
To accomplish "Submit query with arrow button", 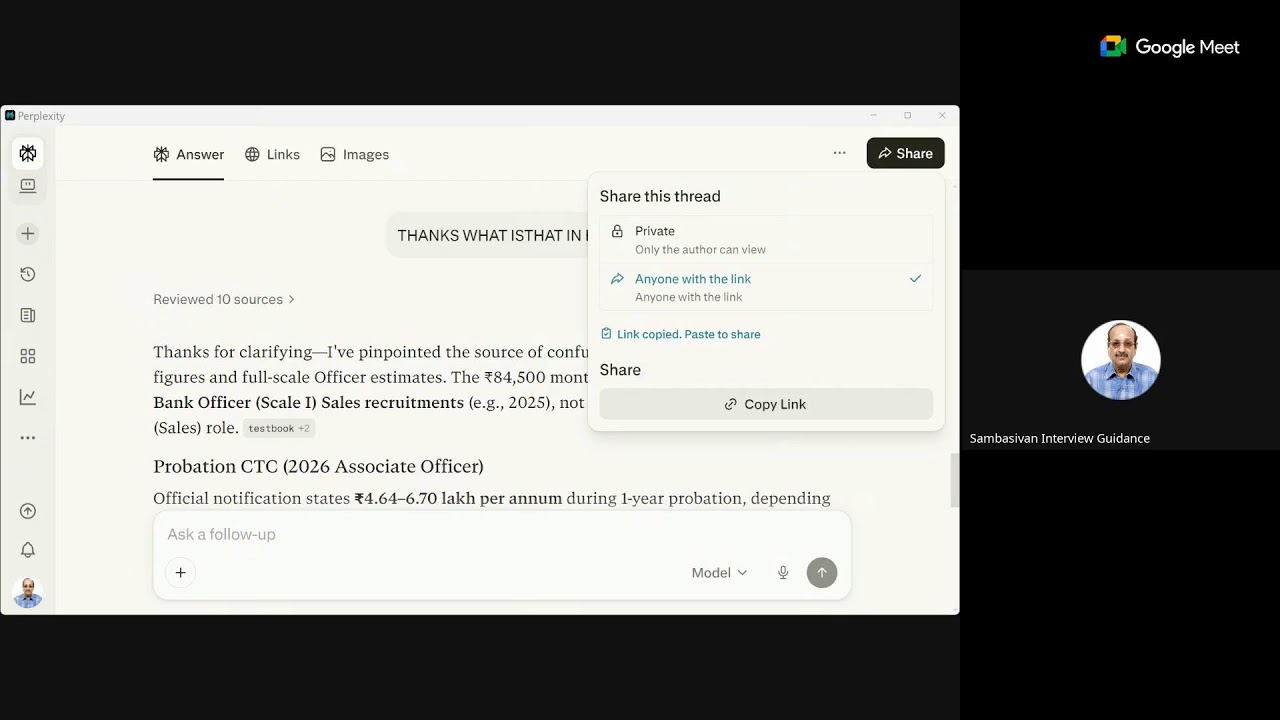I will tap(822, 572).
